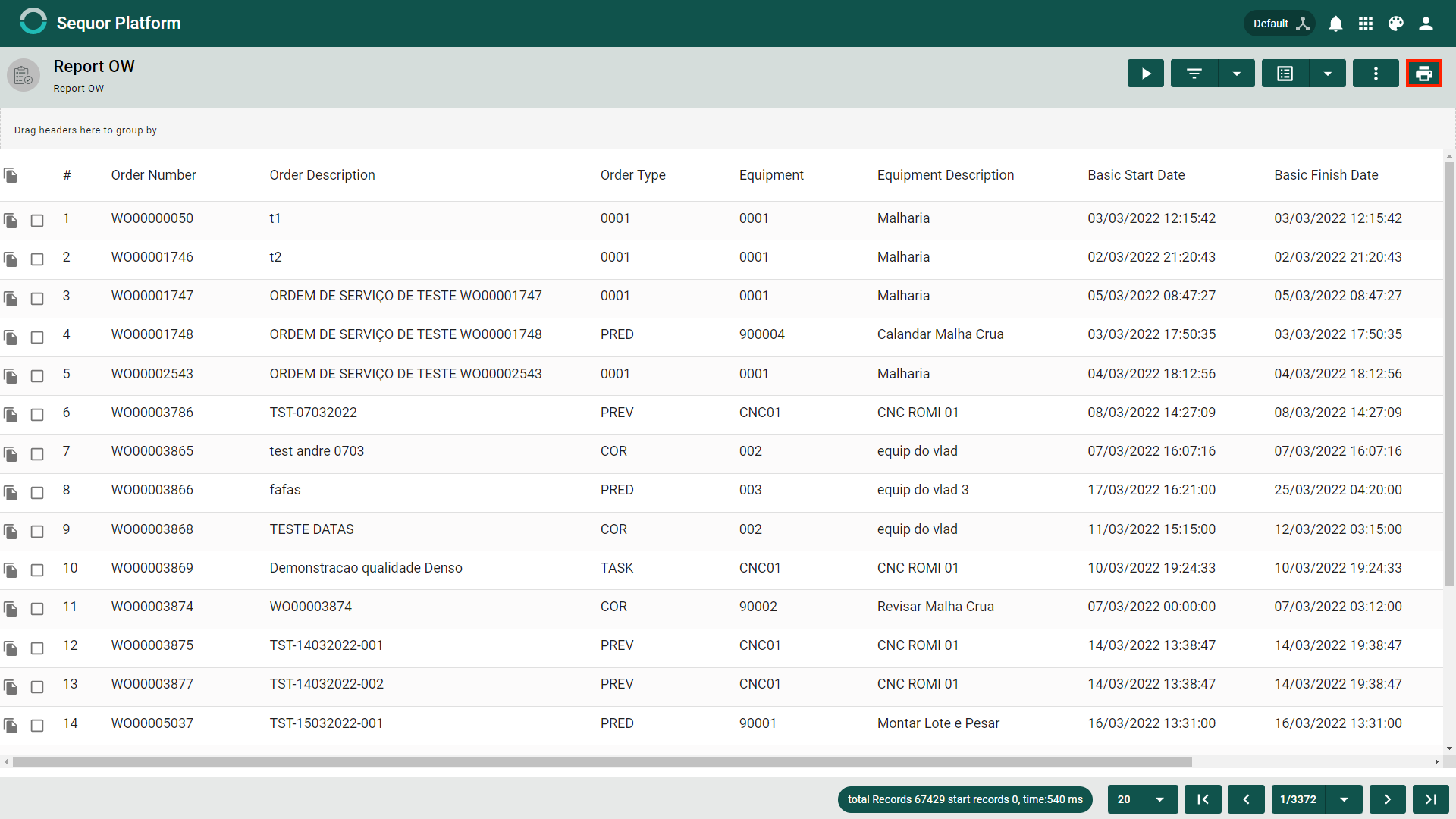Sort by the Order Type column header
Image resolution: width=1456 pixels, height=819 pixels.
click(x=633, y=175)
